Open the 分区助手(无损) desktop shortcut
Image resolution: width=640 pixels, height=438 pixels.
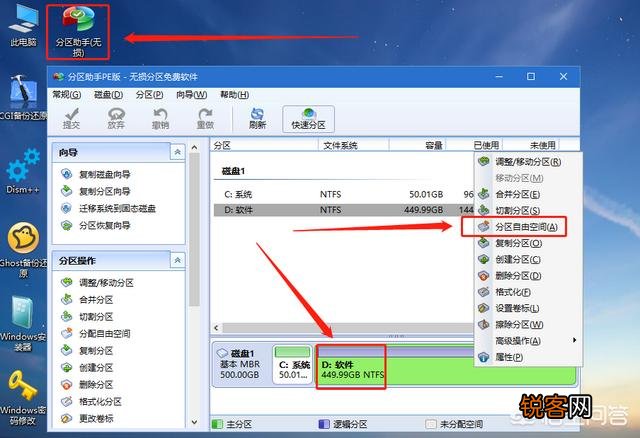[x=78, y=31]
